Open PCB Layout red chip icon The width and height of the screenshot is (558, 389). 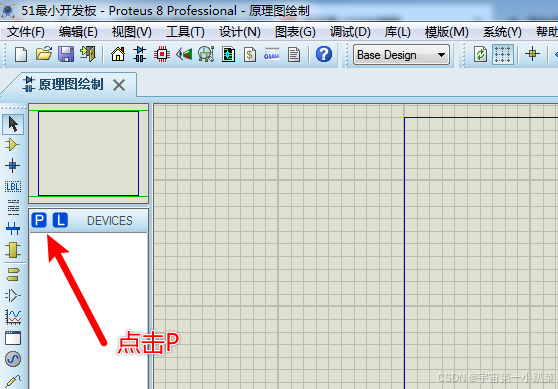coord(162,54)
